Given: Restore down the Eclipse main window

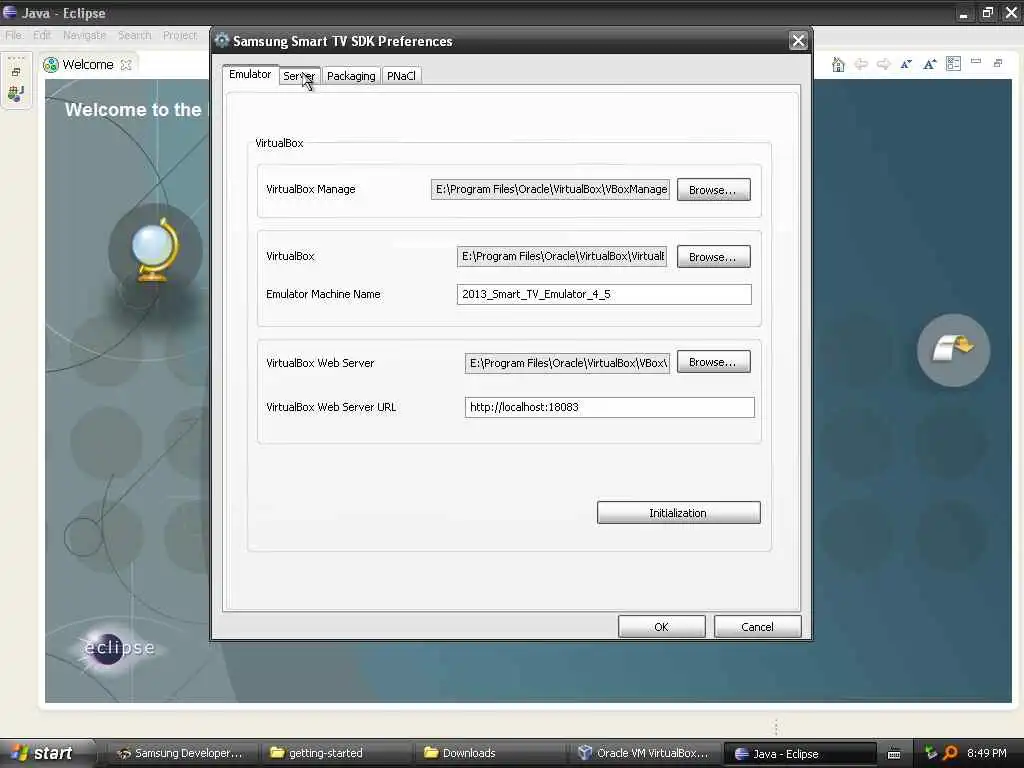Looking at the screenshot, I should pos(987,13).
